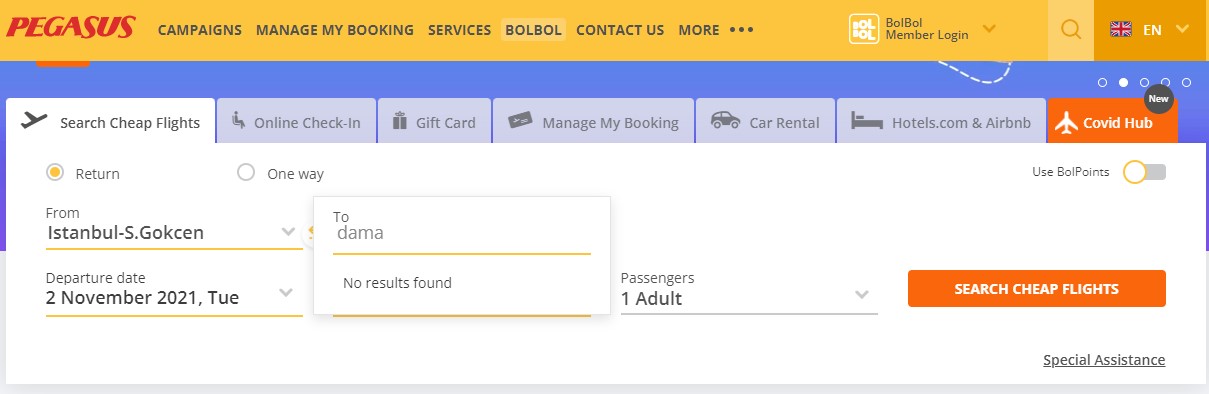Click the BolBol member badge icon
Image resolution: width=1209 pixels, height=394 pixels.
click(x=863, y=28)
